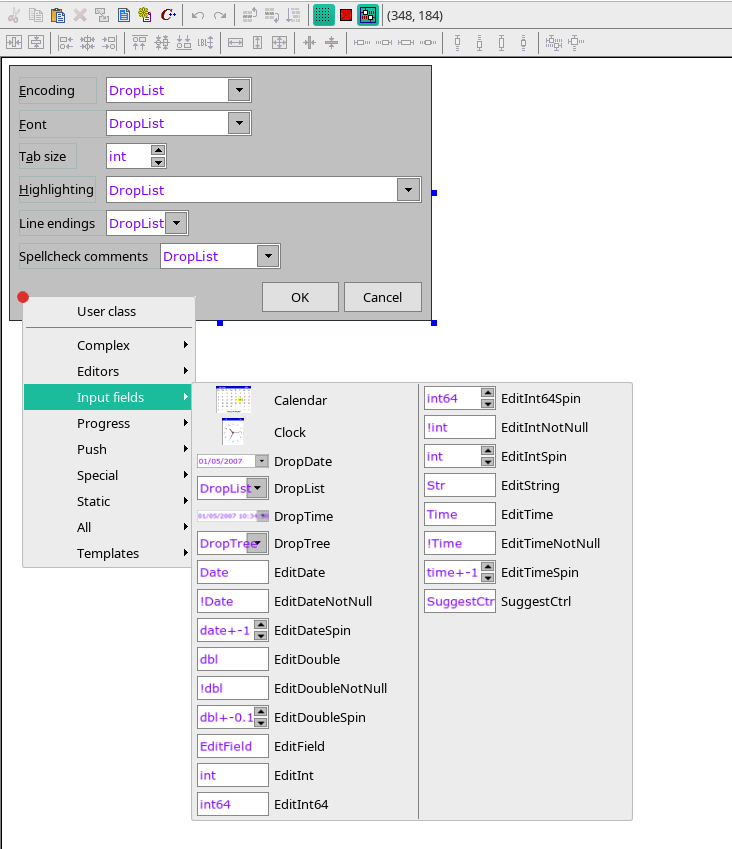The height and width of the screenshot is (849, 732).
Task: Click the yellow flower icon in toolbar
Action: (146, 15)
